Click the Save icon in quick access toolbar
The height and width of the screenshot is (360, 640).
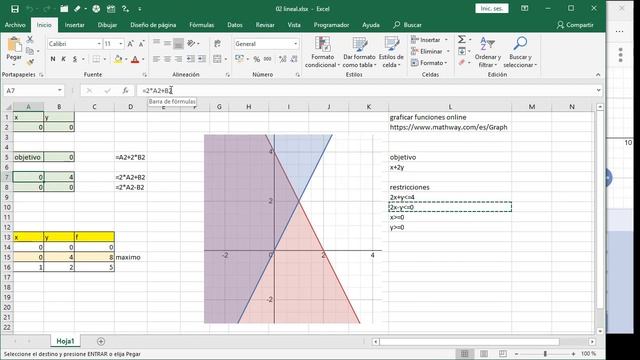(15, 9)
